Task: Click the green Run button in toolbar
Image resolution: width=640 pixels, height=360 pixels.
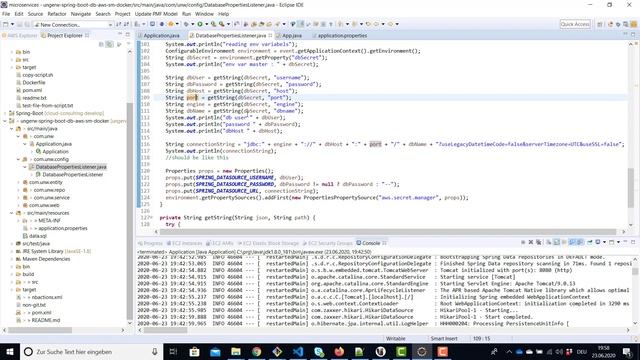Action: coord(200,24)
